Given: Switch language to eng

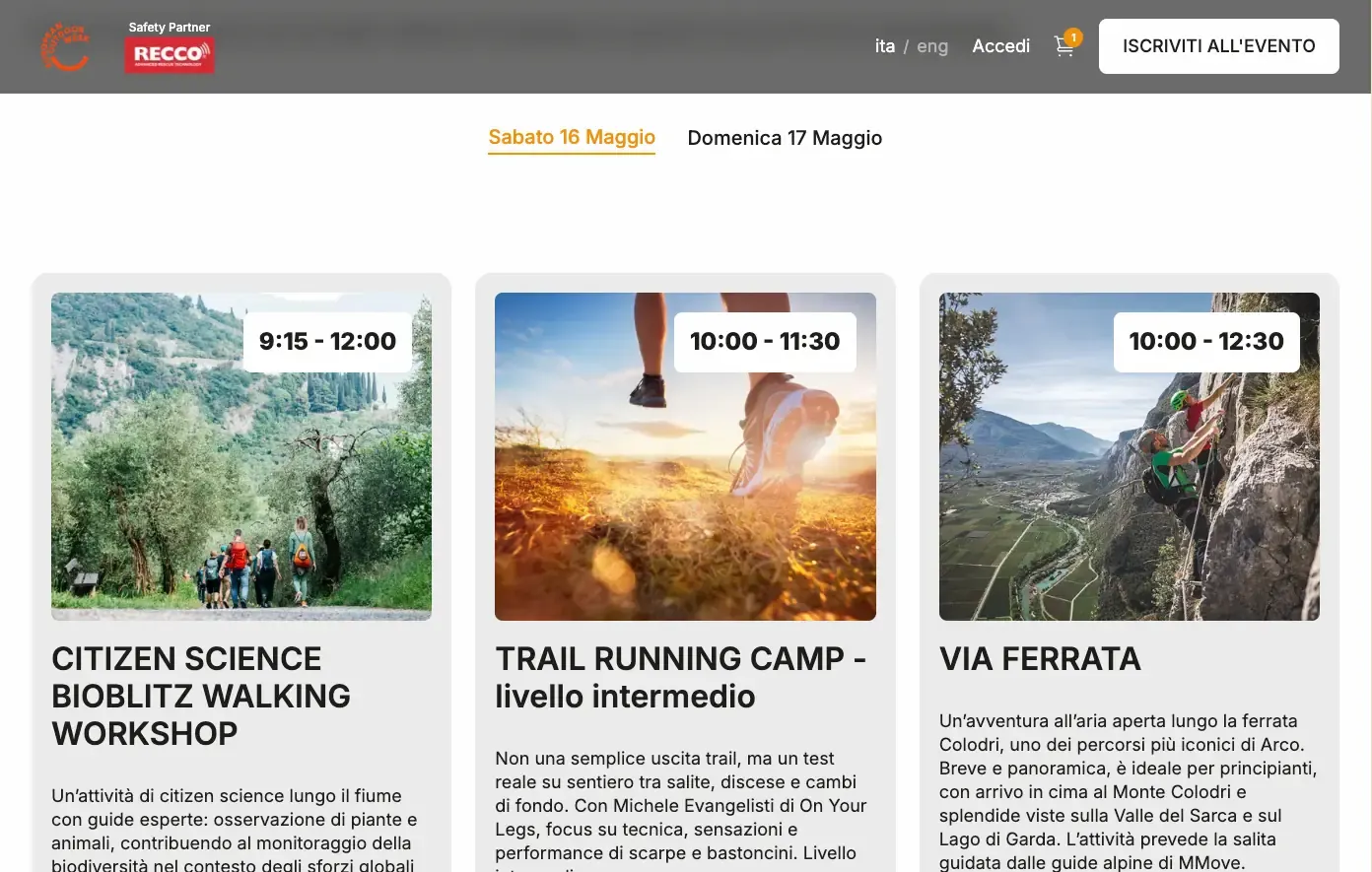Looking at the screenshot, I should [932, 46].
